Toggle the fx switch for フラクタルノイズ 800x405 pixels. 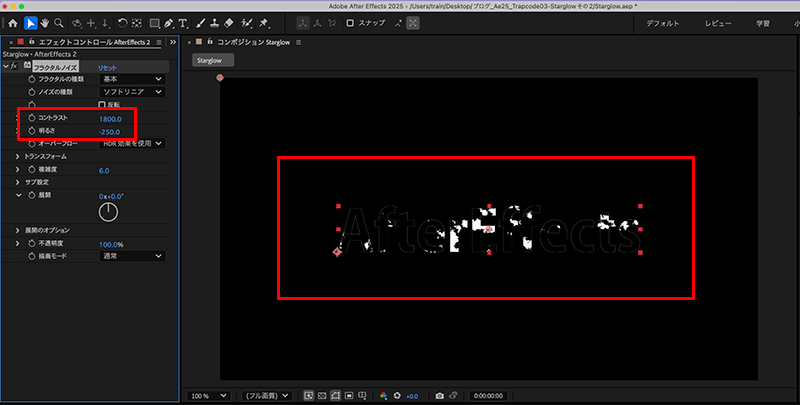point(14,66)
